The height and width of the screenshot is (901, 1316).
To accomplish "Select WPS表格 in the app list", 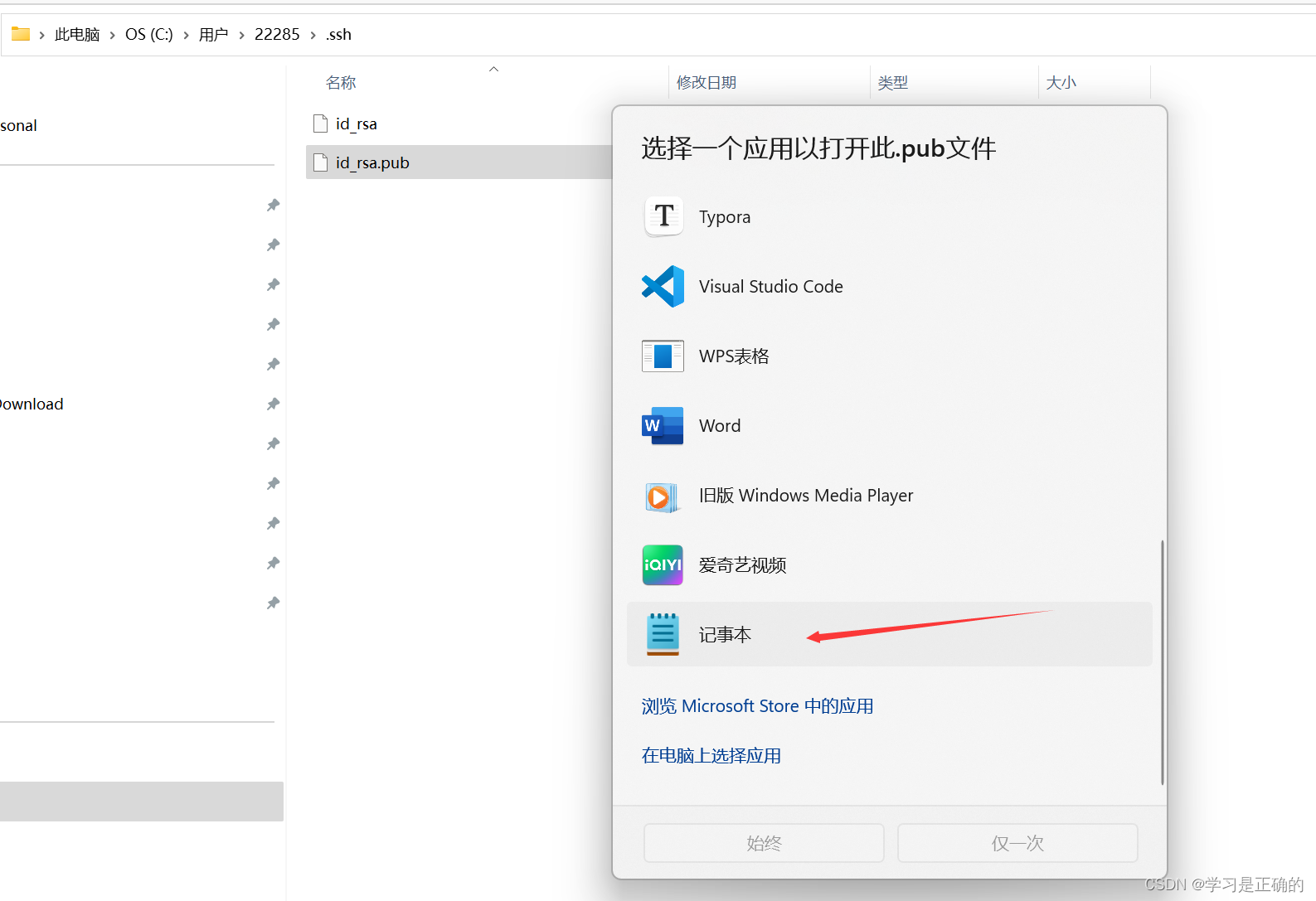I will pyautogui.click(x=889, y=356).
